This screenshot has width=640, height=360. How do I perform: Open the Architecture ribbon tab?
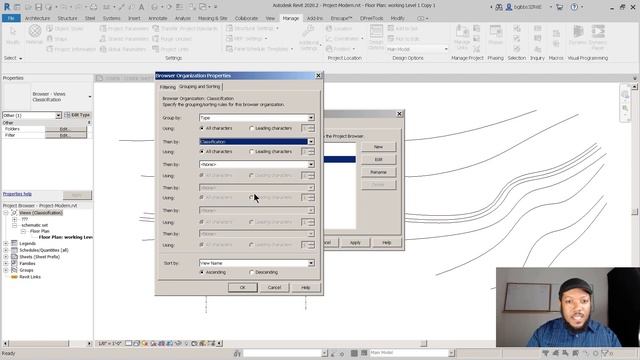pyautogui.click(x=37, y=18)
